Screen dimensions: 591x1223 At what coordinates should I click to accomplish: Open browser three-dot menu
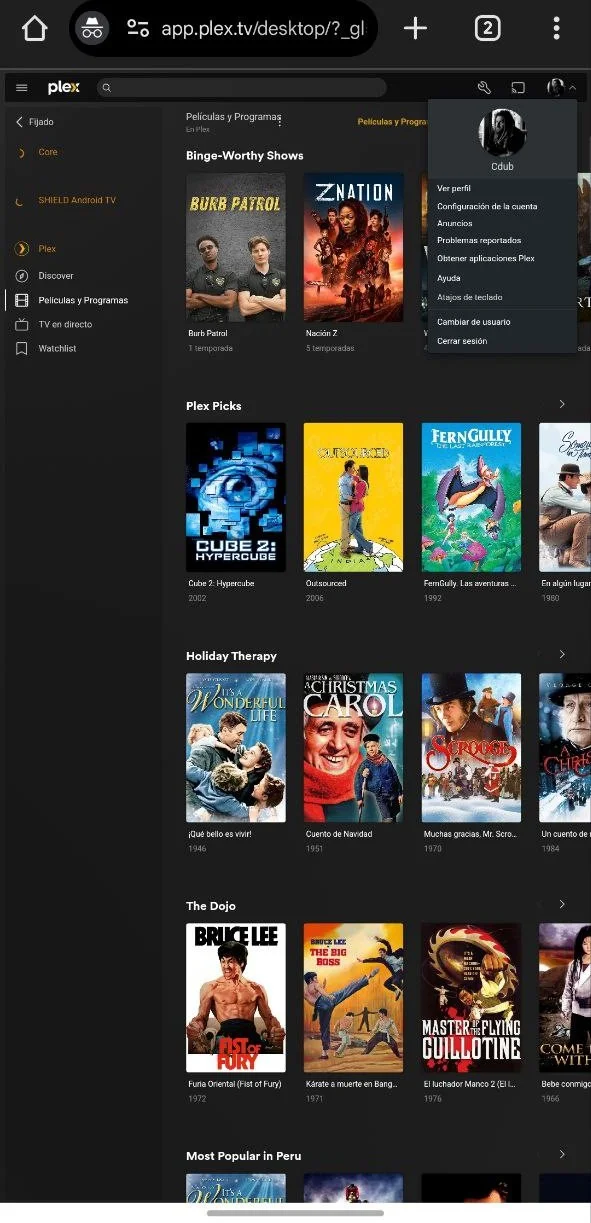[557, 28]
